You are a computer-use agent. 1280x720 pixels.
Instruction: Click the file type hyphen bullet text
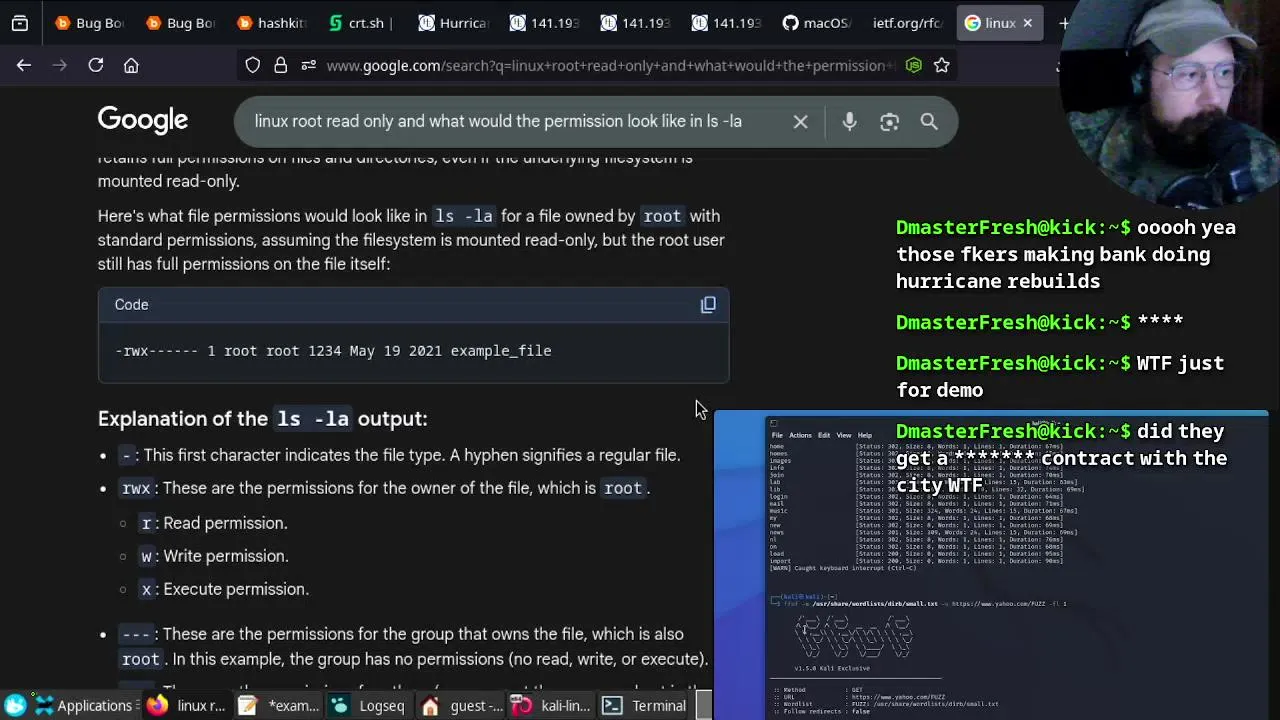[x=400, y=455]
